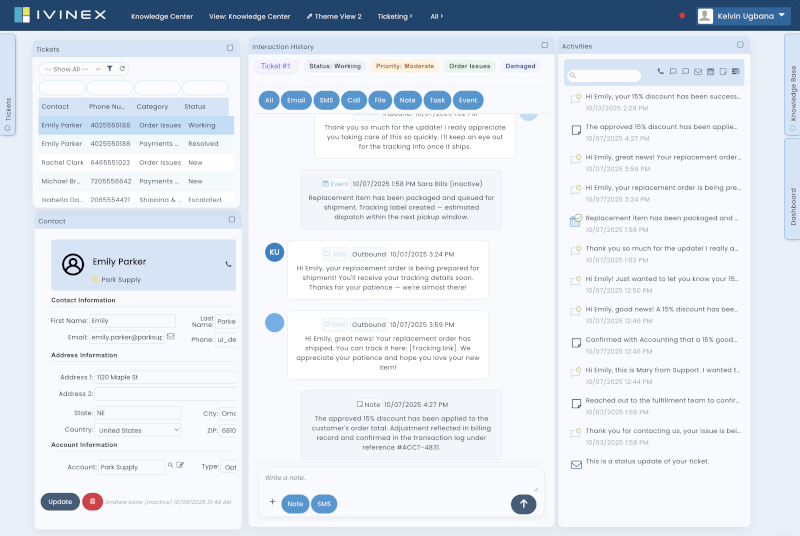800x536 pixels.
Task: Open the Kelvin Ugbana user menu
Action: click(741, 15)
